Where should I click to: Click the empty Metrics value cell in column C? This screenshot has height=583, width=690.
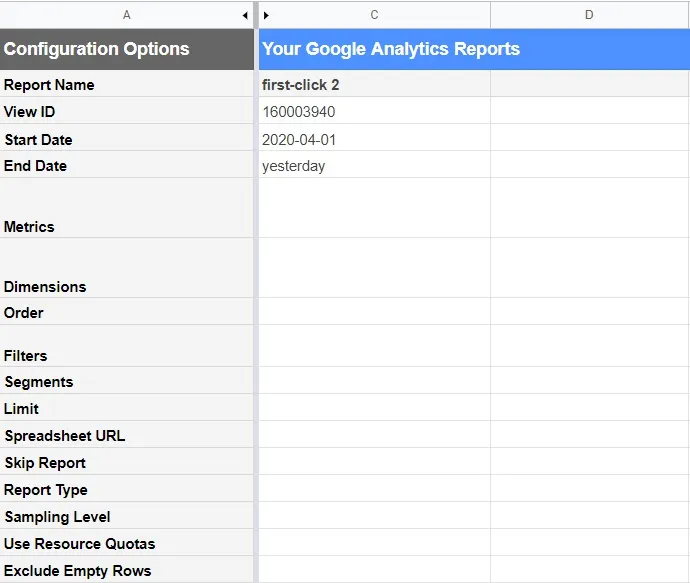coord(374,208)
